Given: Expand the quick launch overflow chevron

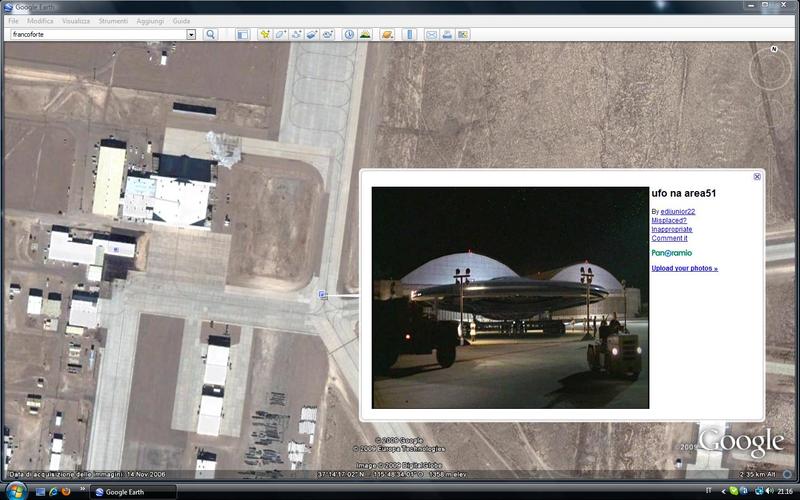Looking at the screenshot, I should 82,489.
